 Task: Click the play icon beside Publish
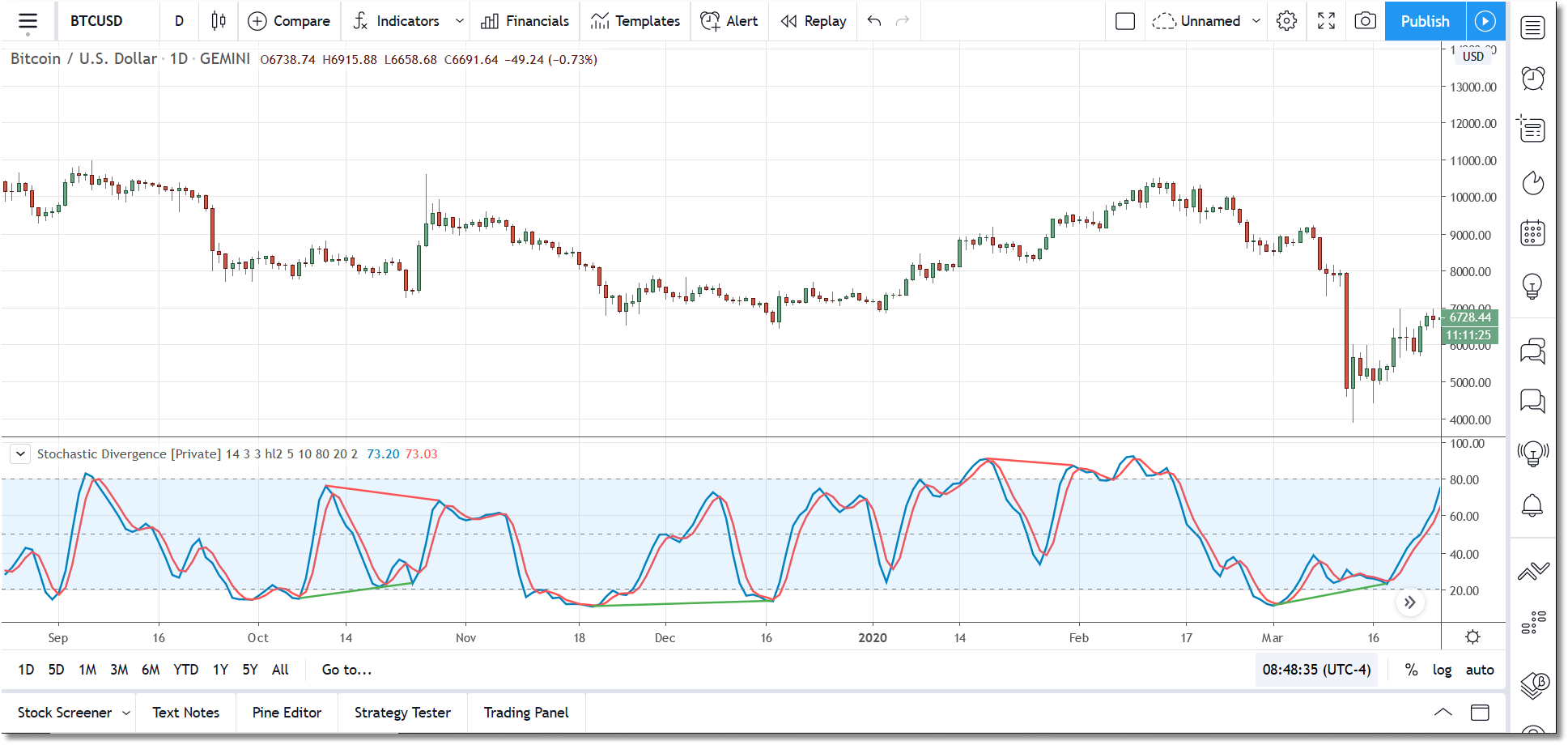pyautogui.click(x=1485, y=21)
